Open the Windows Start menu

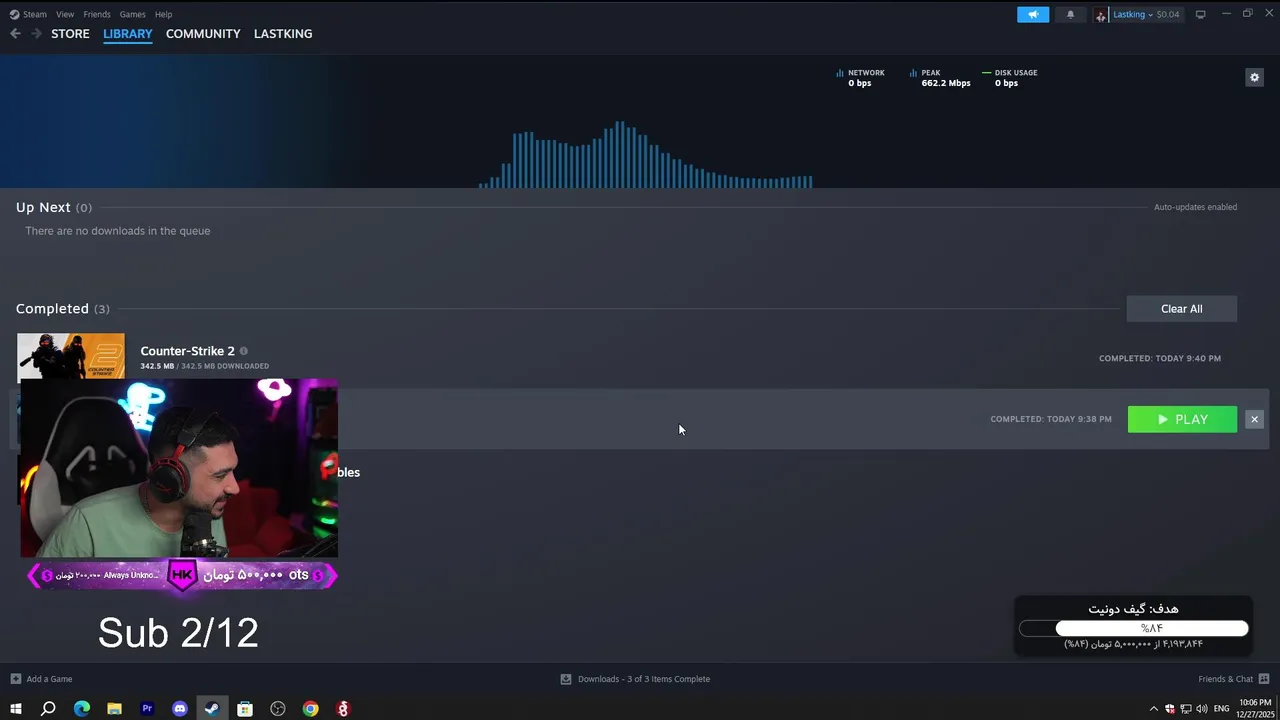pyautogui.click(x=15, y=709)
